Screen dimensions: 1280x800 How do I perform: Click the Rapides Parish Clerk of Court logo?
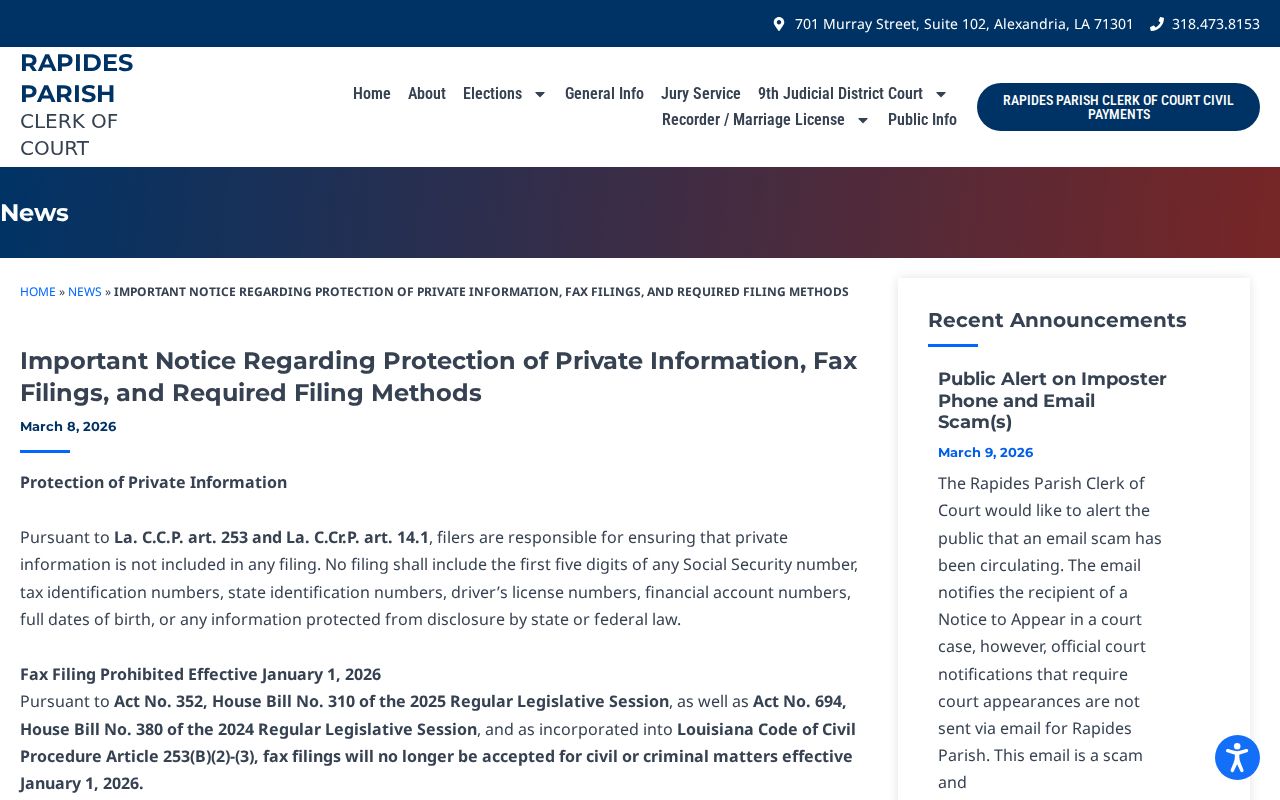click(x=77, y=105)
